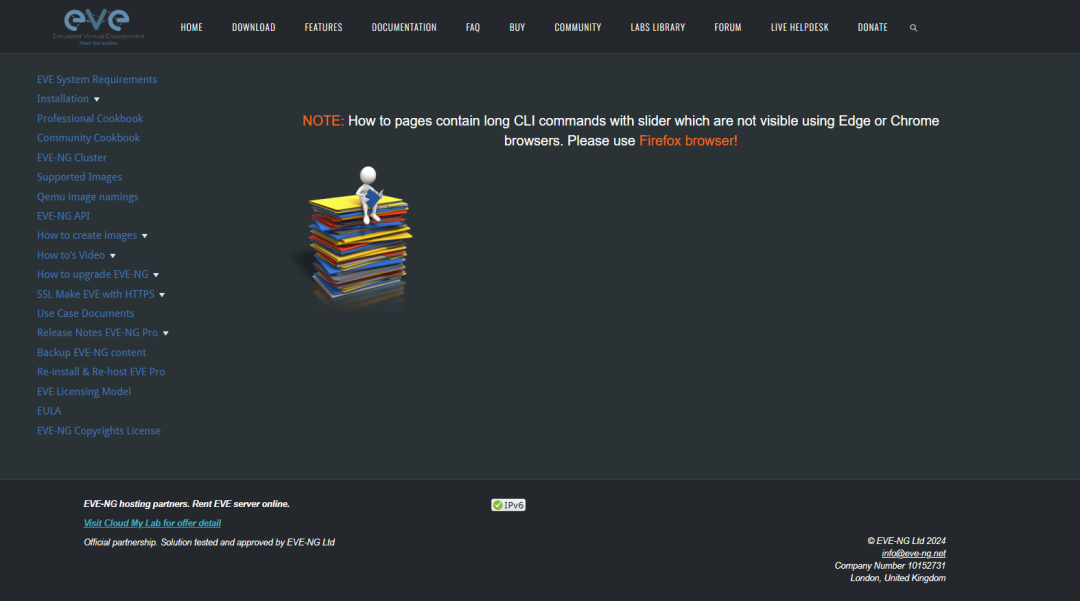1080x601 pixels.
Task: Click the orange NOTE: label
Action: coord(323,120)
